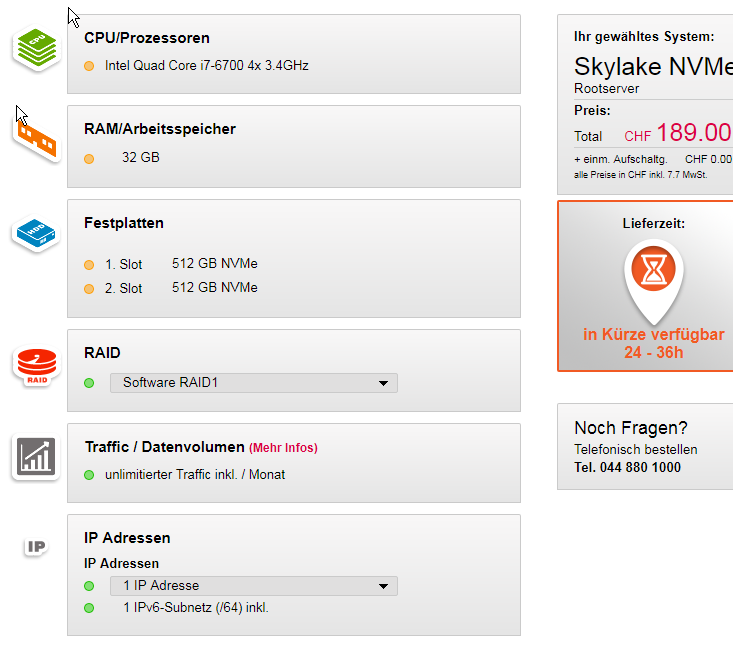The height and width of the screenshot is (650, 733).
Task: Click the green CPU stack icon
Action: (x=37, y=48)
